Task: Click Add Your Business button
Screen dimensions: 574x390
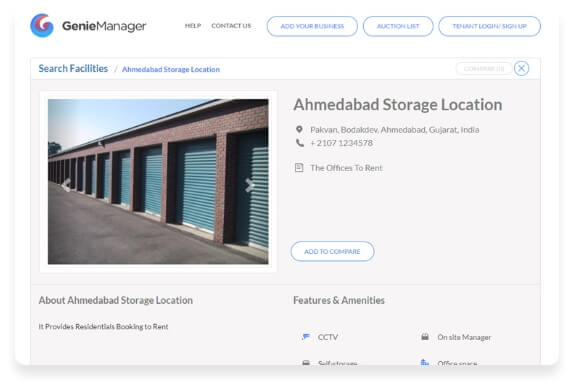Action: click(x=312, y=26)
